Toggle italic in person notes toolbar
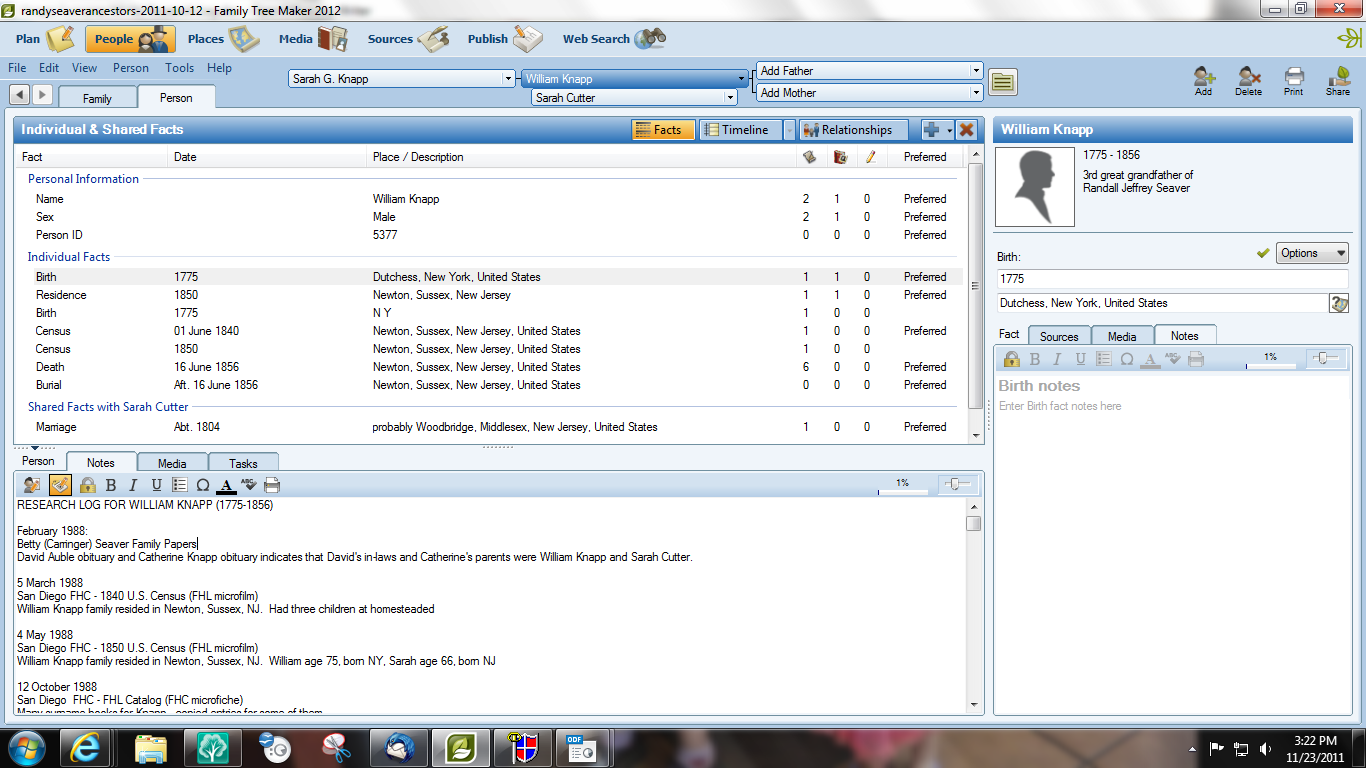The width and height of the screenshot is (1366, 768). point(134,485)
